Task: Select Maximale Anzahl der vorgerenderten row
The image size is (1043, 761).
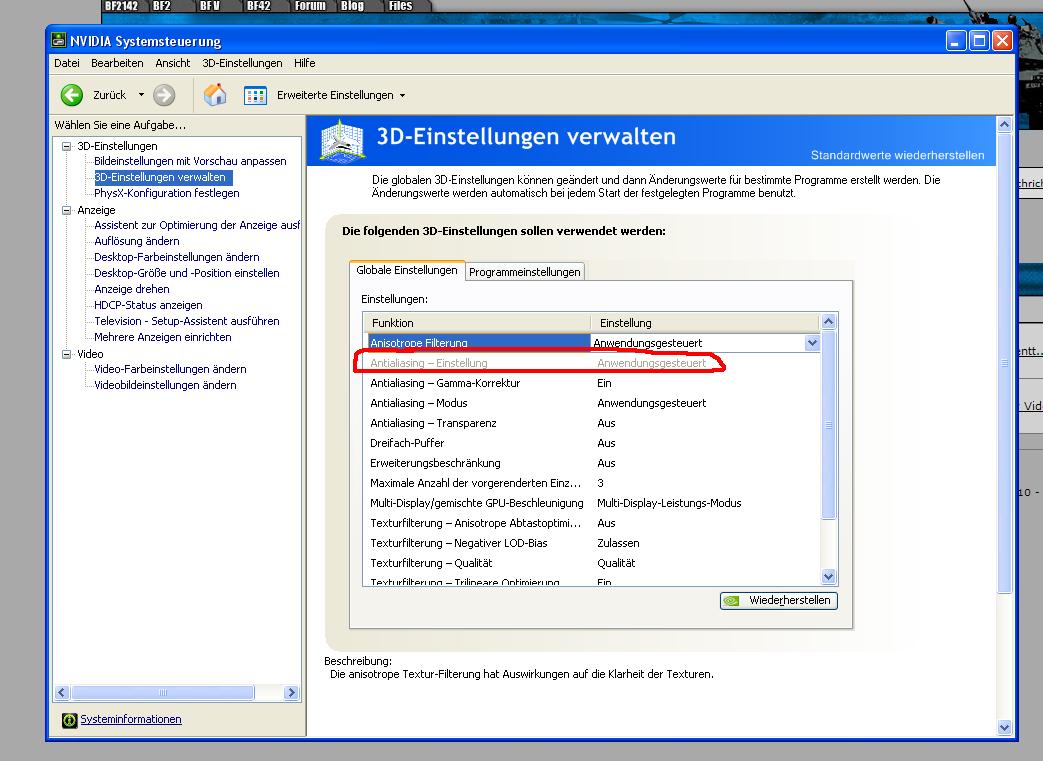Action: pyautogui.click(x=593, y=483)
